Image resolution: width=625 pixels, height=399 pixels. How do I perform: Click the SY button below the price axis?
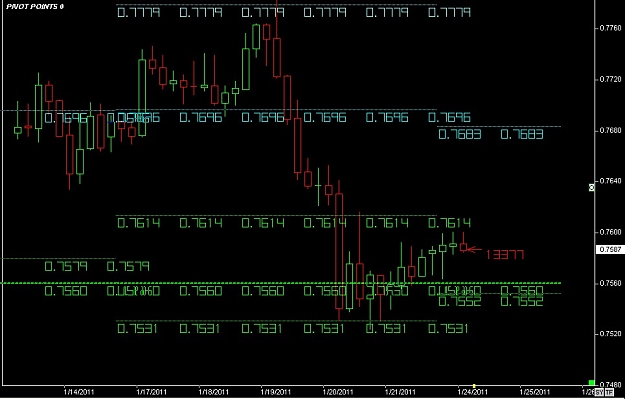599,392
